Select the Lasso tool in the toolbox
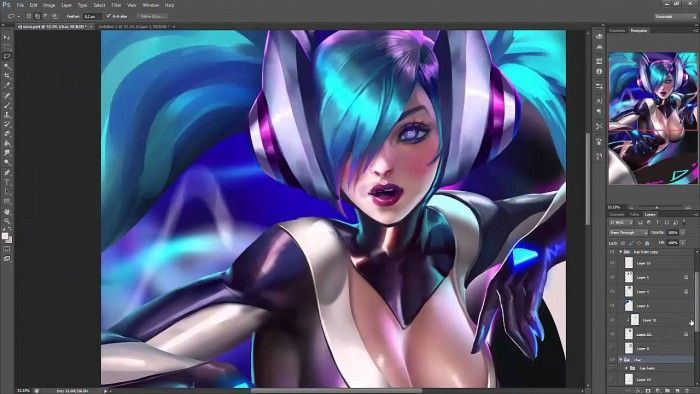The height and width of the screenshot is (394, 700). point(7,57)
